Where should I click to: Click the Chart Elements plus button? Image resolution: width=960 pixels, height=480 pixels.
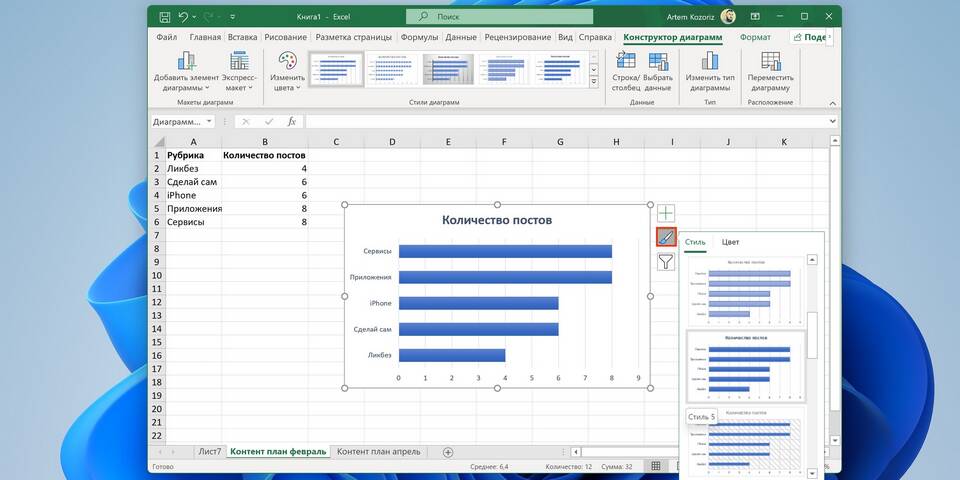[666, 214]
